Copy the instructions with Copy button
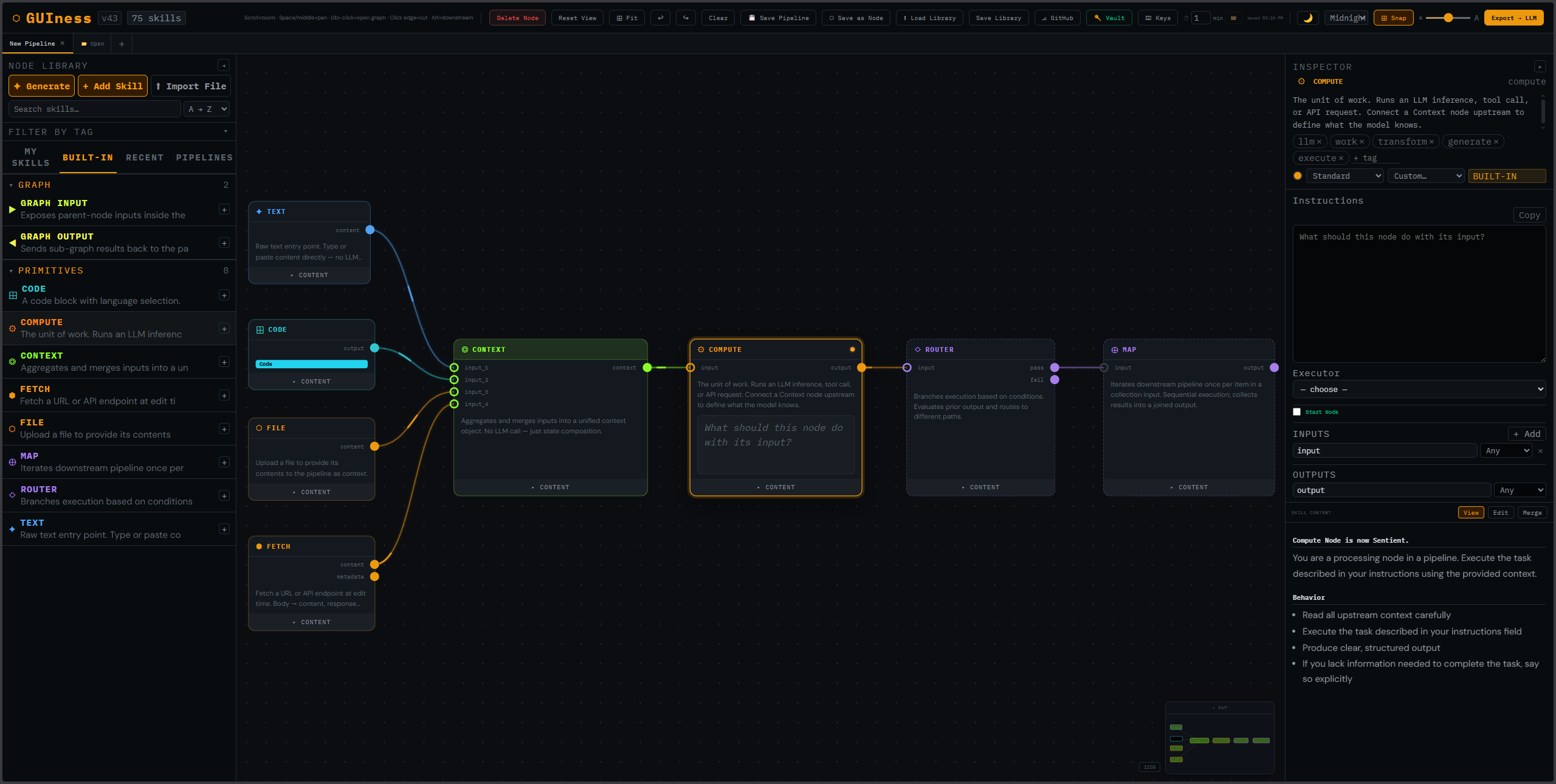Viewport: 1556px width, 784px height. tap(1529, 215)
